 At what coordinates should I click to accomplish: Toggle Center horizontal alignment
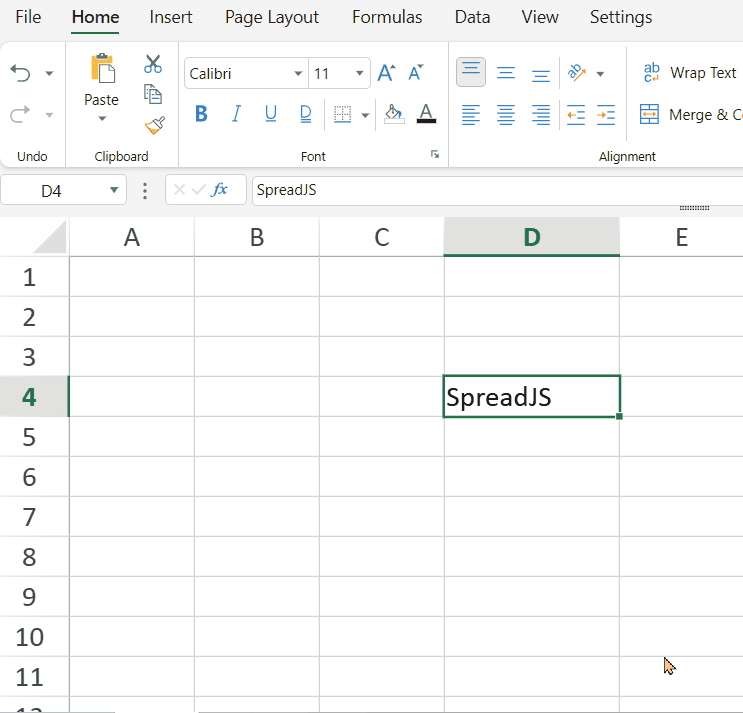click(506, 115)
